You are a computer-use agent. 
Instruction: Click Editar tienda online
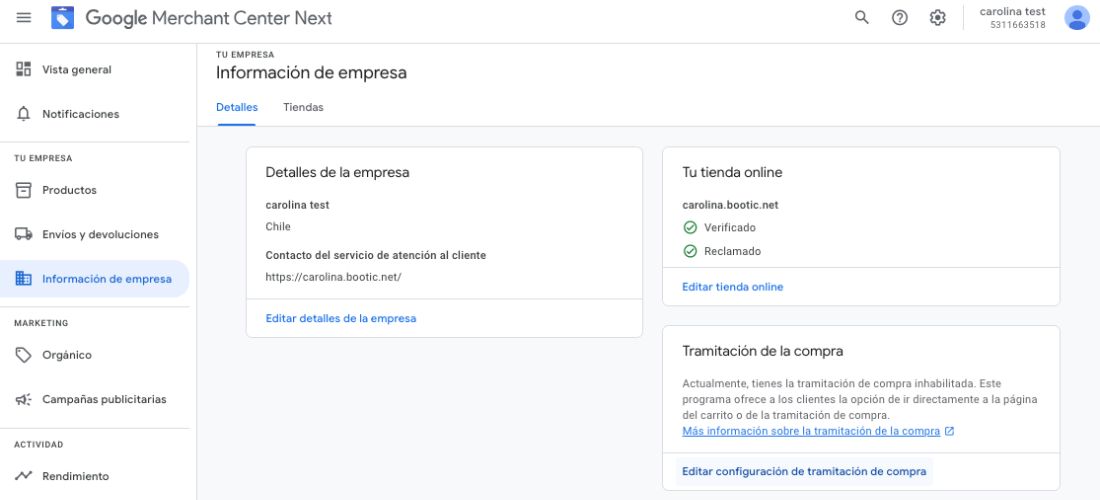[732, 287]
